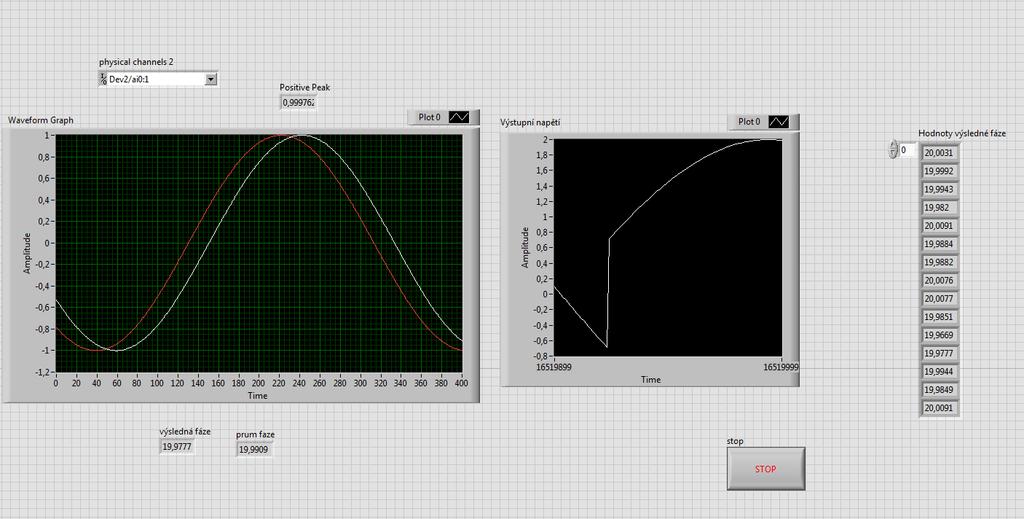
Task: Click y-axis minimum -0,8 on Výstupní napětí graph
Action: coord(541,356)
